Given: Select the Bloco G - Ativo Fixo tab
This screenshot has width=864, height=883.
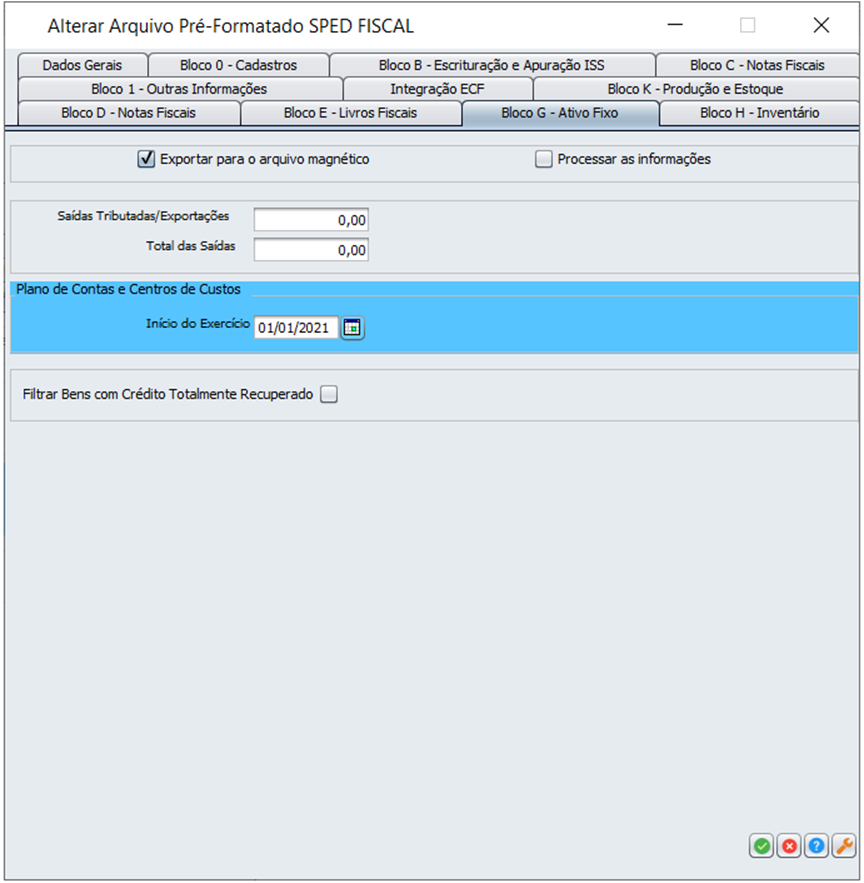Looking at the screenshot, I should point(560,113).
